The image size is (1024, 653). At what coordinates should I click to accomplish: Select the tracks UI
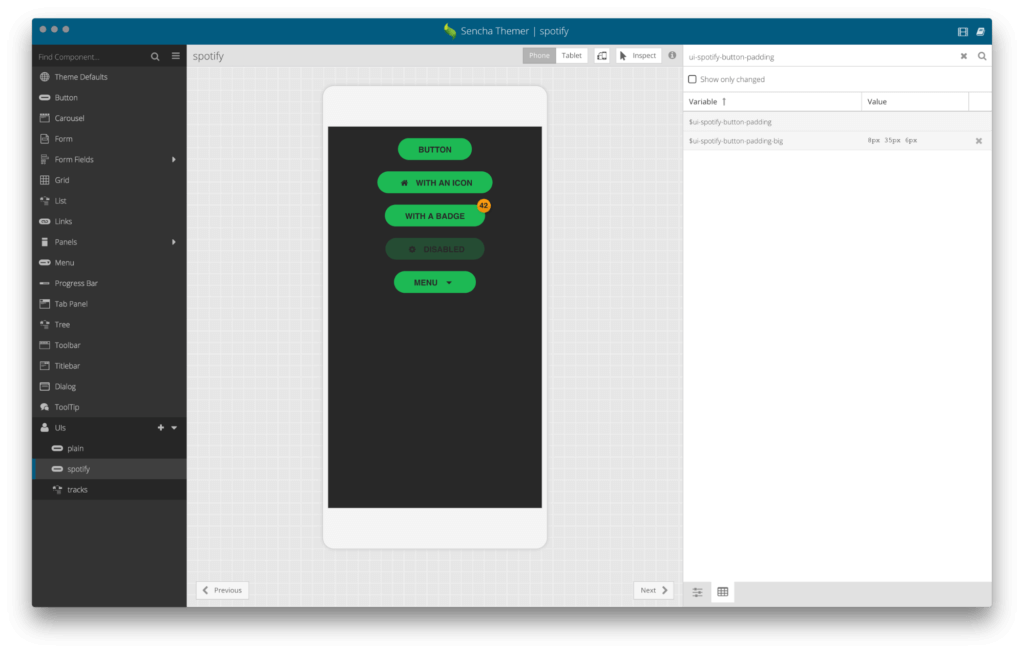coord(109,490)
